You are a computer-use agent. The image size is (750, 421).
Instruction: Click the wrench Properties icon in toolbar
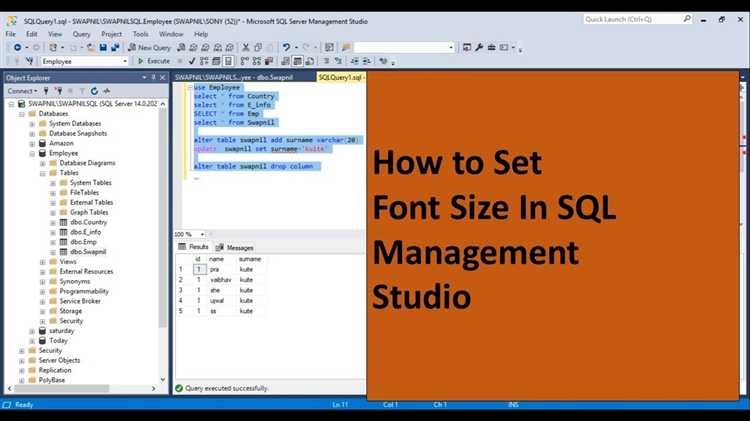click(x=479, y=47)
